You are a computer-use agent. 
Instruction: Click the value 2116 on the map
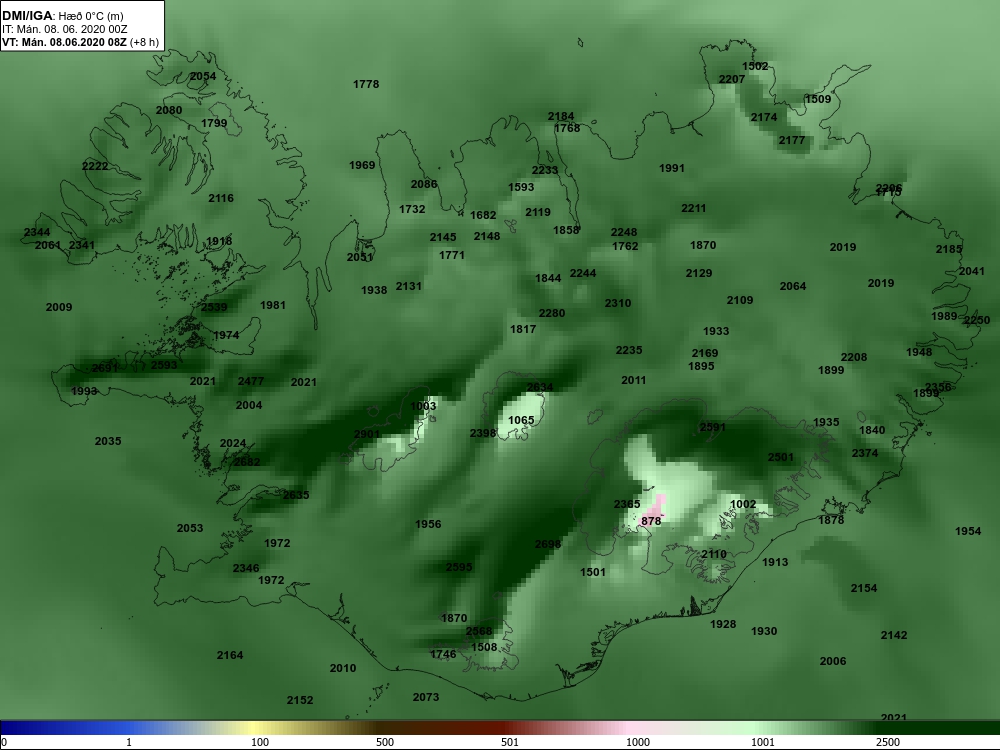[x=221, y=198]
